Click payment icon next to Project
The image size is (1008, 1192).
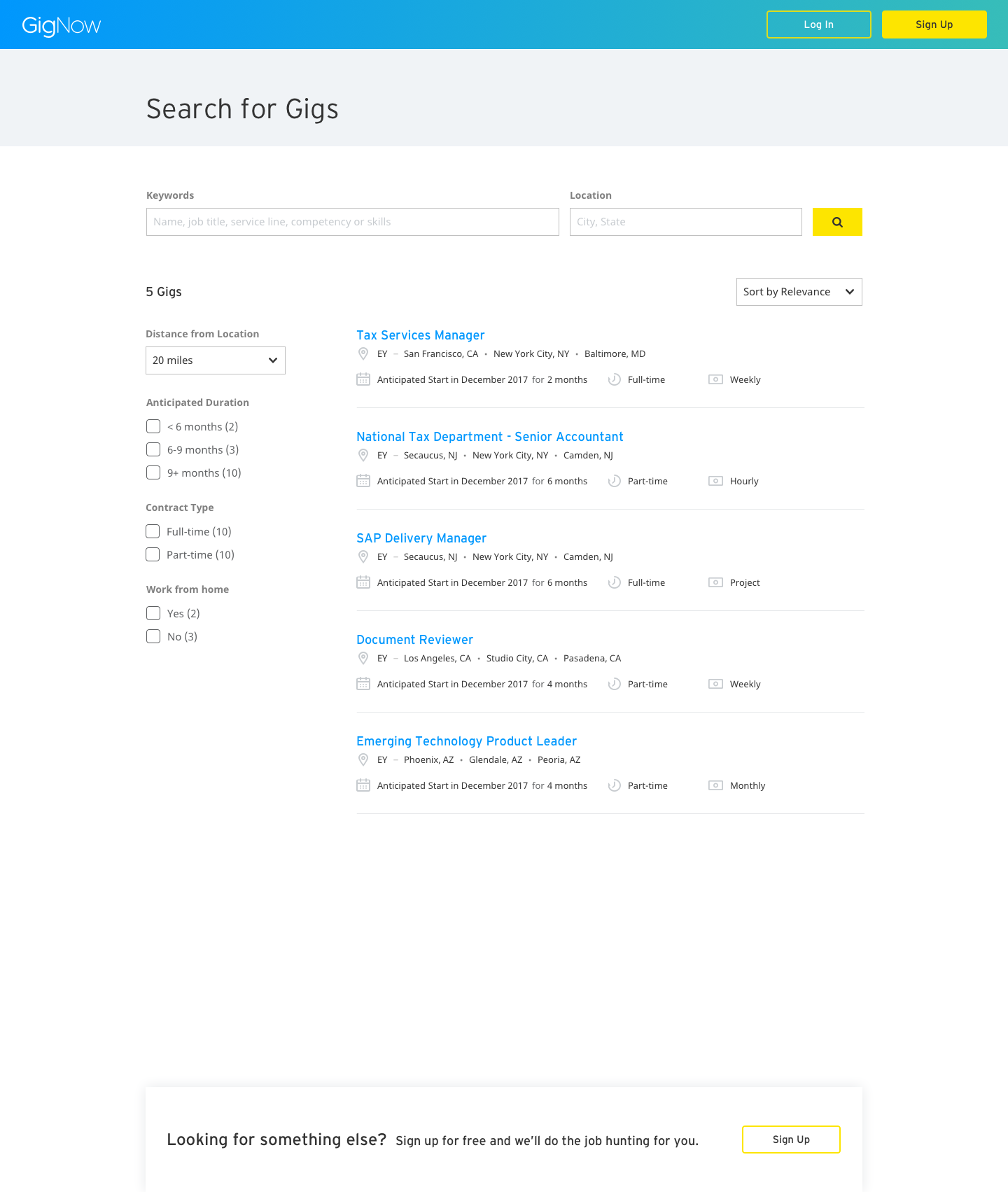pos(715,582)
